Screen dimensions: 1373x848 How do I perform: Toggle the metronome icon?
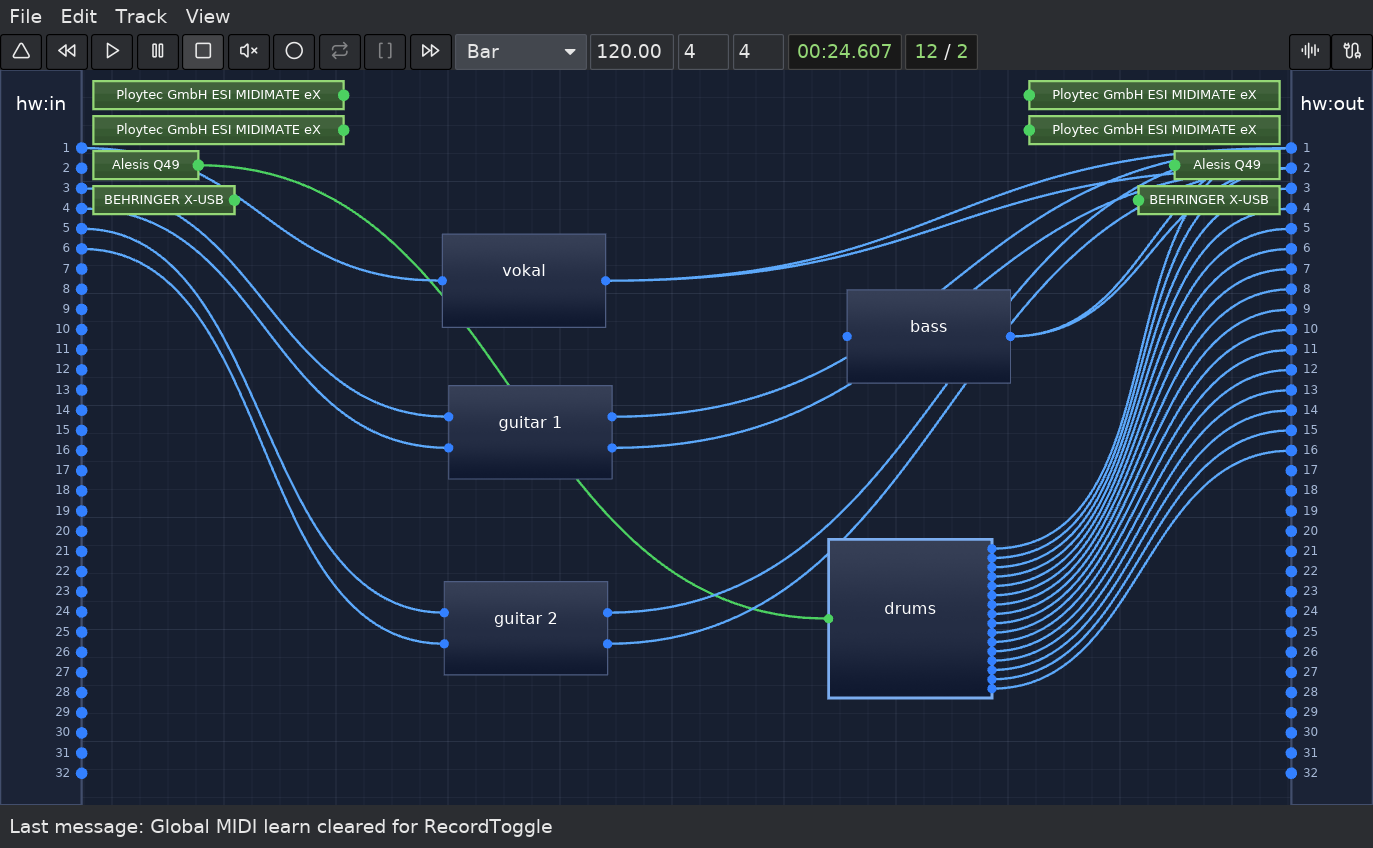21,51
